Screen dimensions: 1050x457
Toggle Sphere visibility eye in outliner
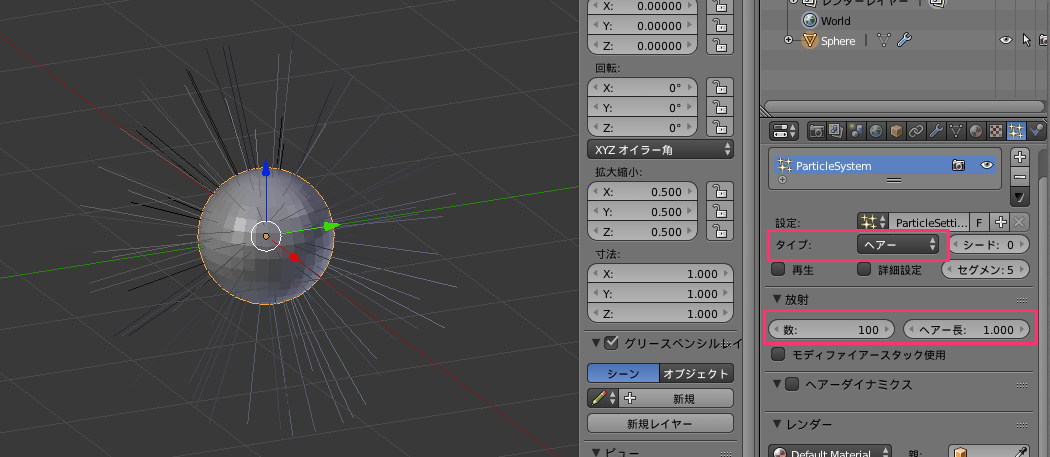point(1006,41)
